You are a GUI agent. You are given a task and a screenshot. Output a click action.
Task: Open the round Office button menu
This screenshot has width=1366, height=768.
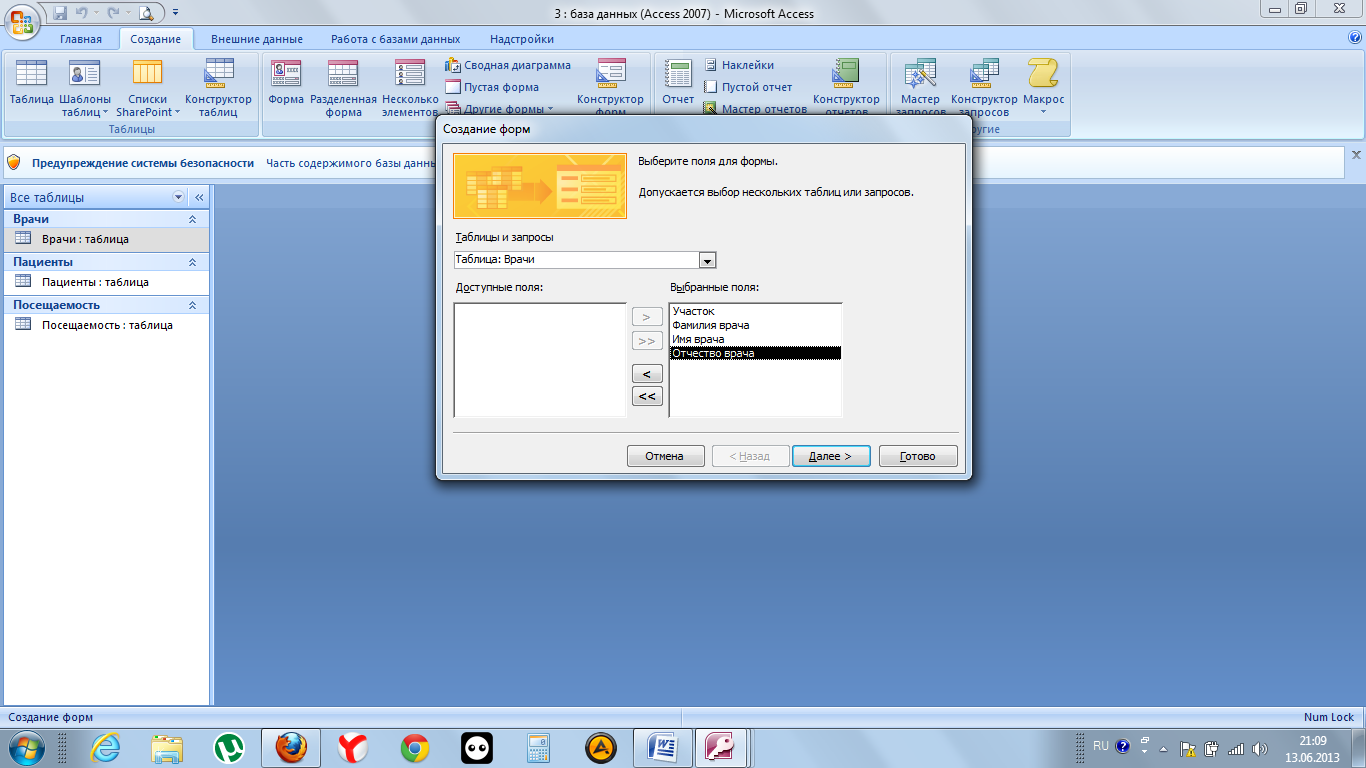click(x=21, y=21)
